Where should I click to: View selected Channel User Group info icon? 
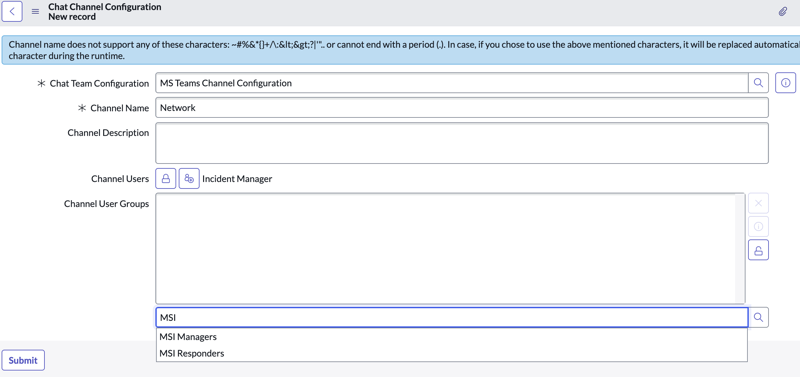tap(758, 227)
